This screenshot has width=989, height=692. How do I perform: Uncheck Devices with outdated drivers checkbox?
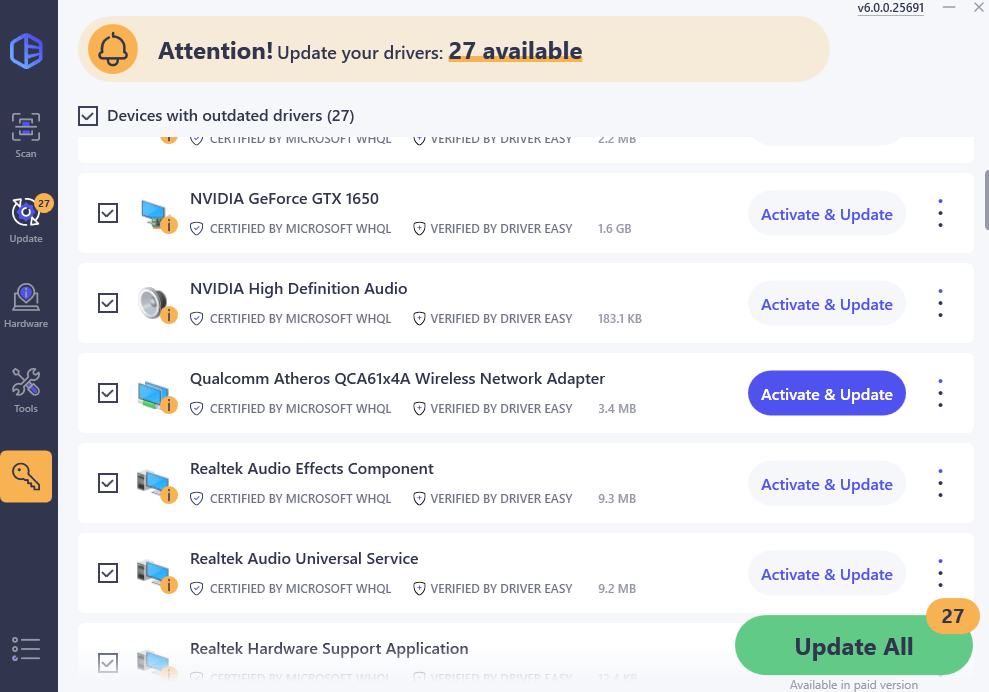click(88, 116)
